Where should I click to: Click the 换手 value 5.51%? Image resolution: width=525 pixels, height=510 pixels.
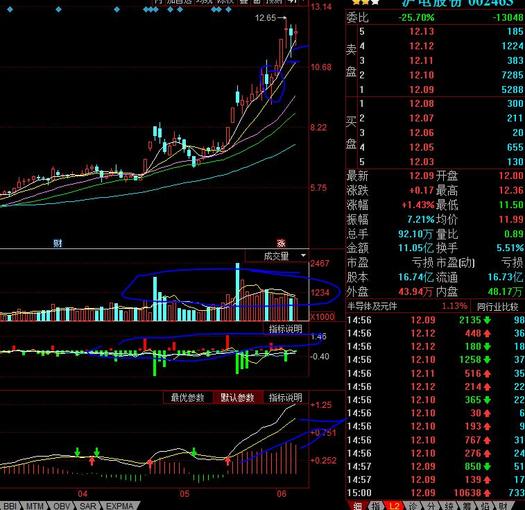[x=510, y=248]
